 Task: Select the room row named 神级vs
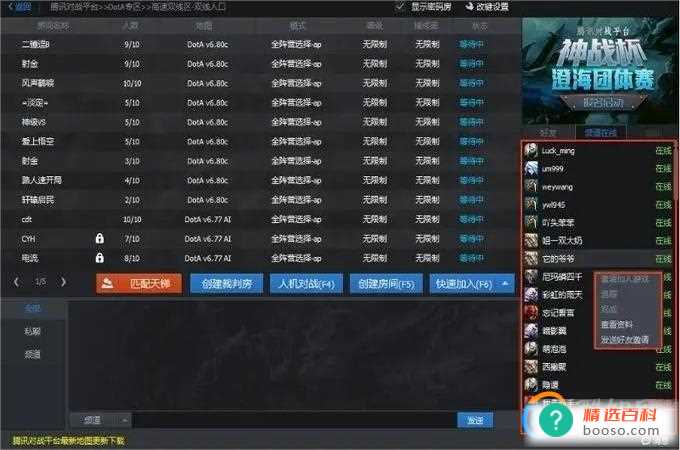260,122
